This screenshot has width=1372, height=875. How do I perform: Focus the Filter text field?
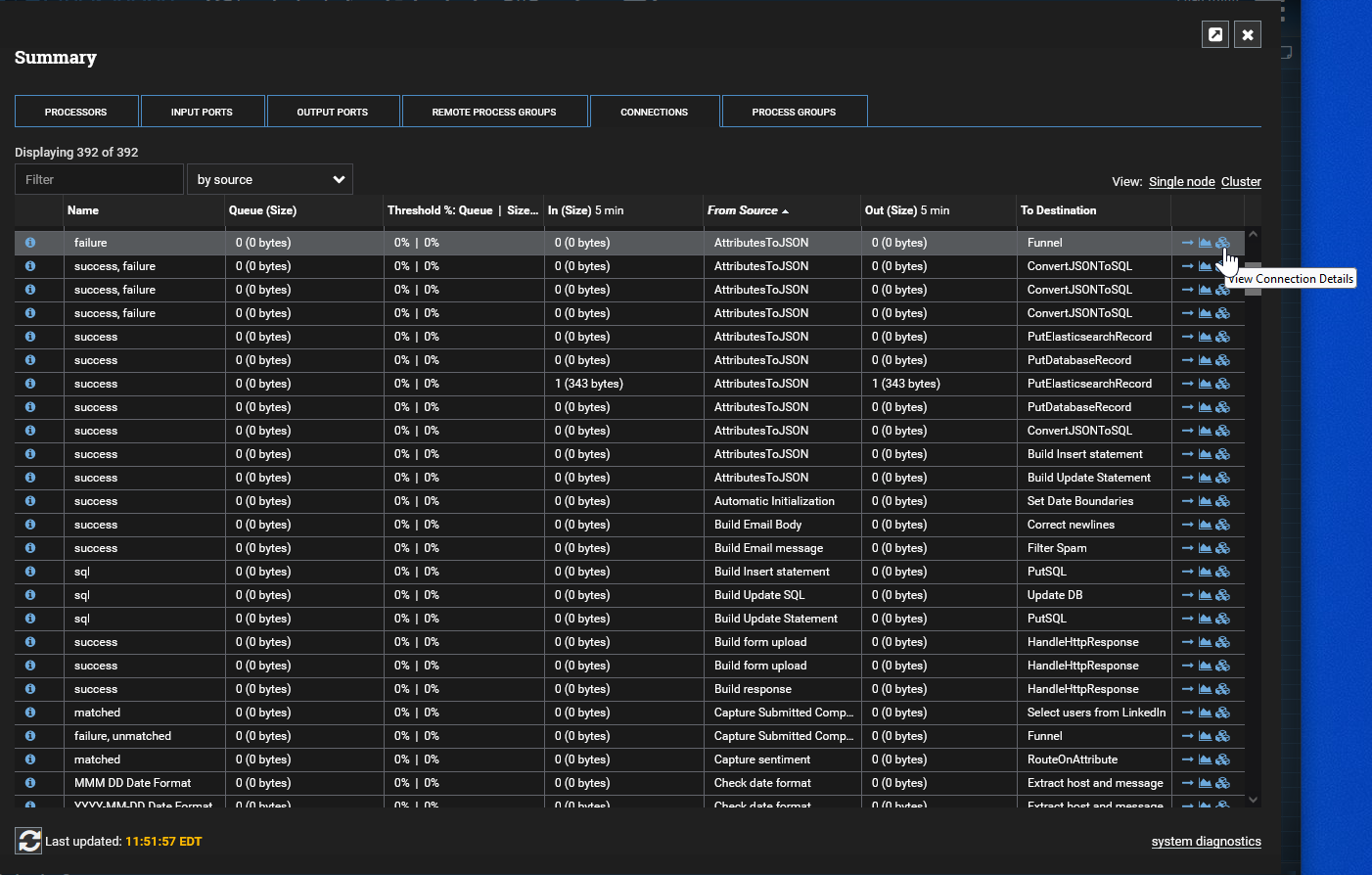click(x=99, y=179)
